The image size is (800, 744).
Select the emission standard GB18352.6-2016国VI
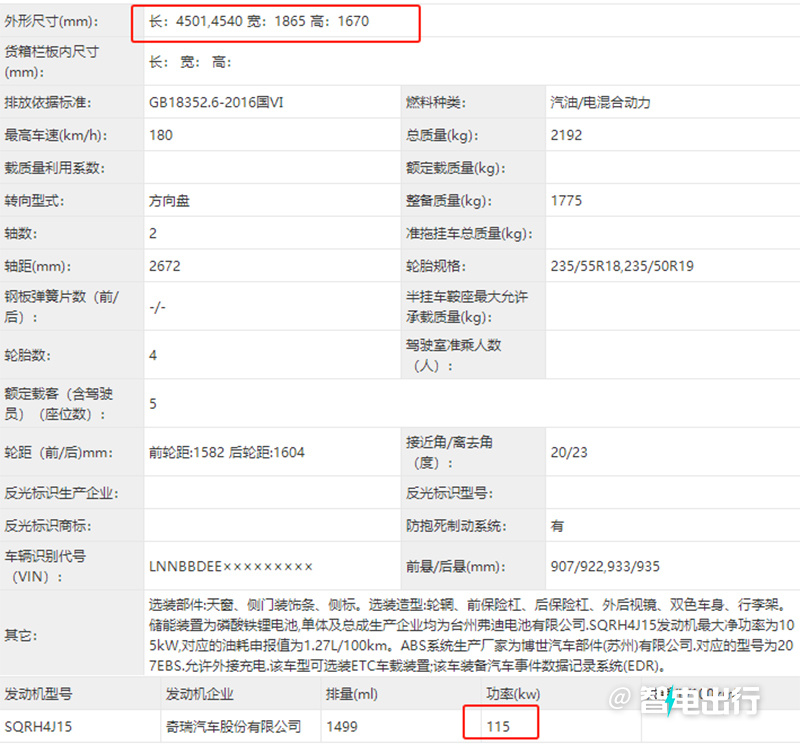pos(216,103)
